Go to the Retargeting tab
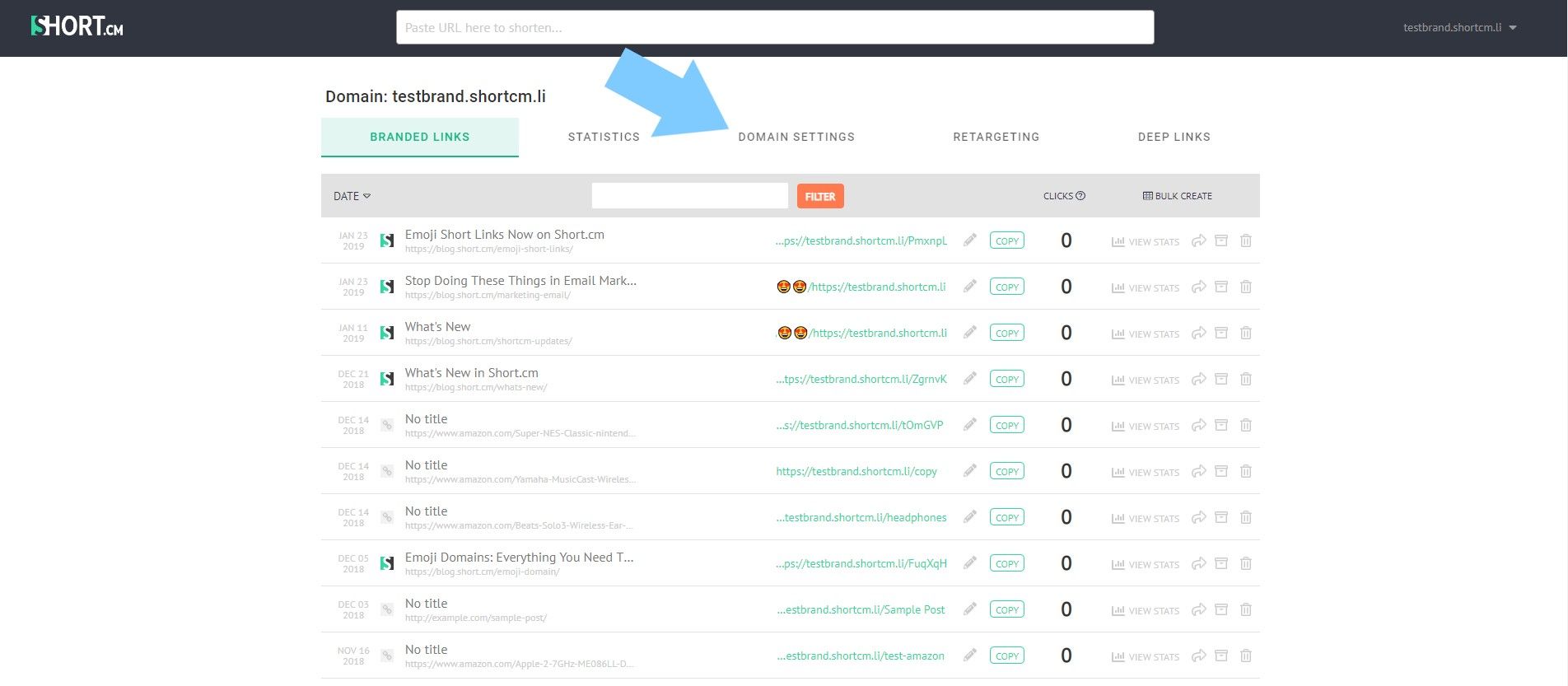Image resolution: width=1568 pixels, height=686 pixels. [x=996, y=137]
